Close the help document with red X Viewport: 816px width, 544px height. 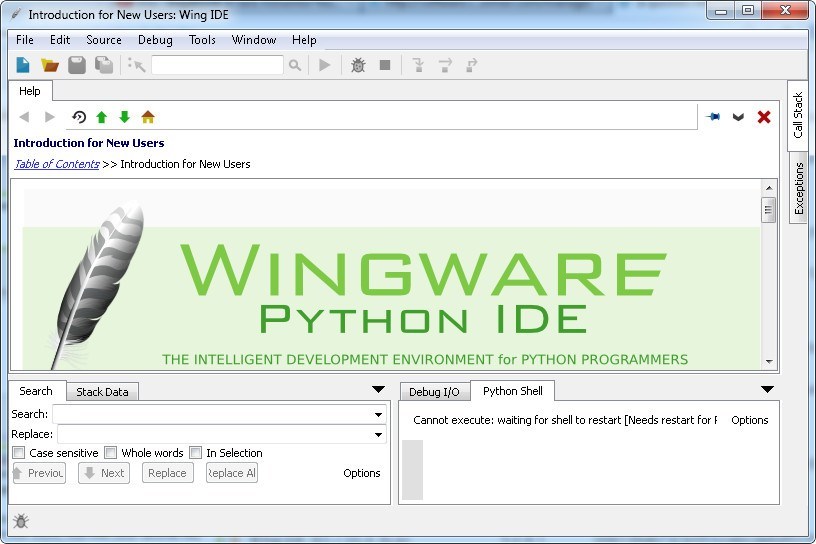click(x=764, y=117)
